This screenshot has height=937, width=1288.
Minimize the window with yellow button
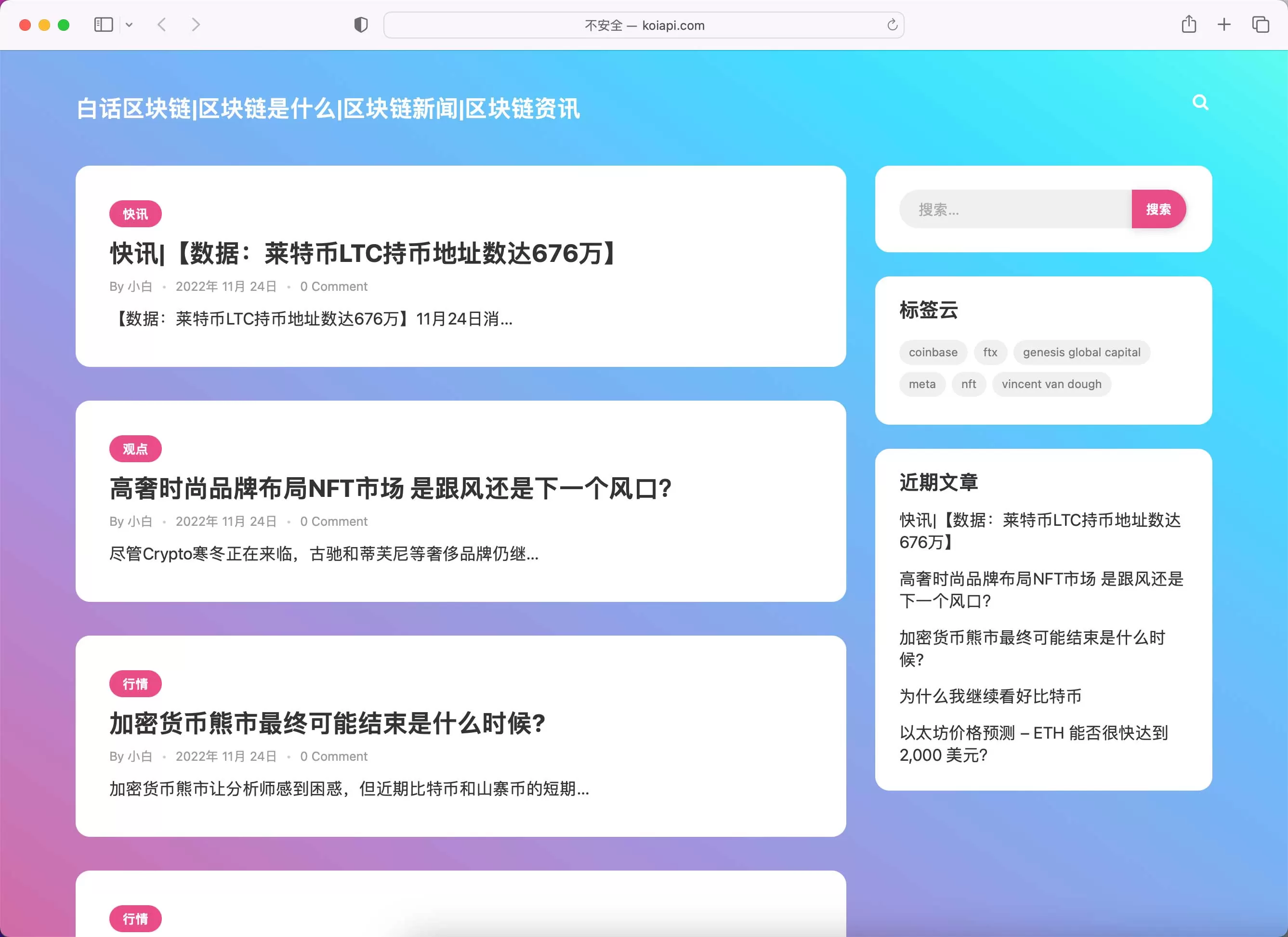[x=44, y=25]
